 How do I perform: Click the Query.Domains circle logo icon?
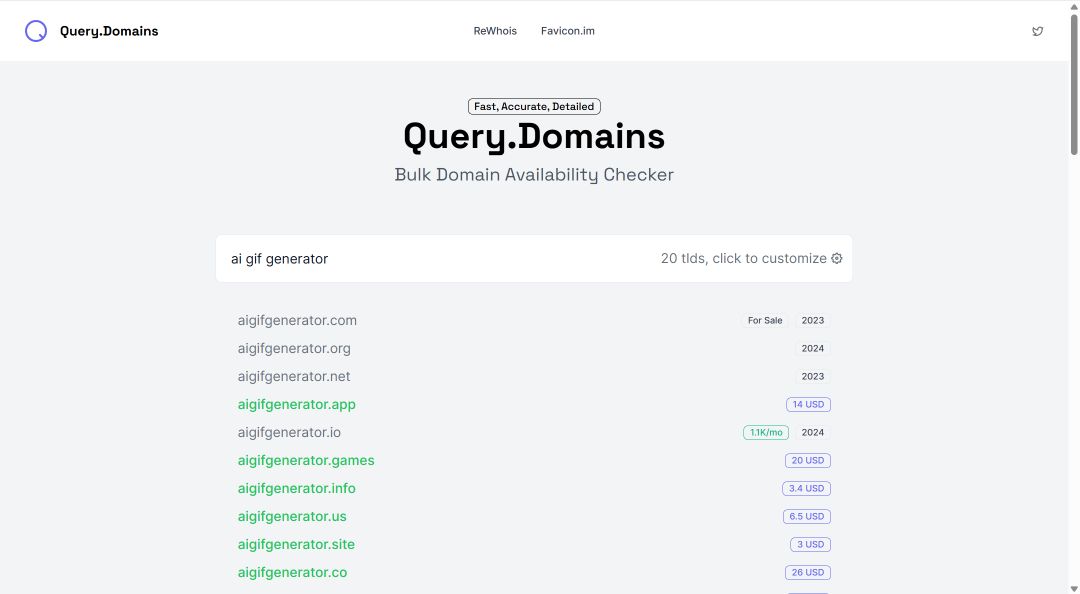tap(36, 31)
